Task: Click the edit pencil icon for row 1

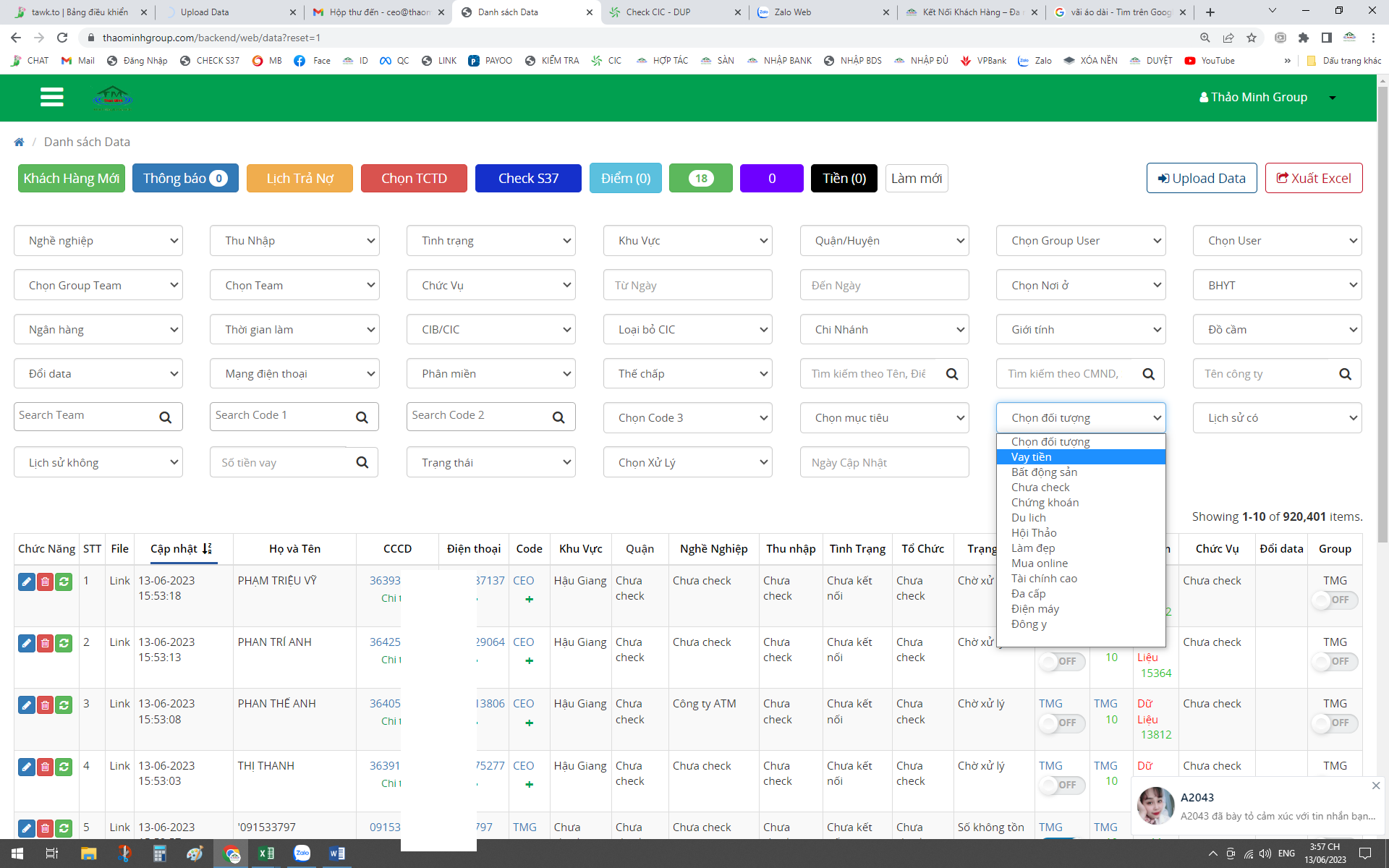Action: click(x=26, y=582)
